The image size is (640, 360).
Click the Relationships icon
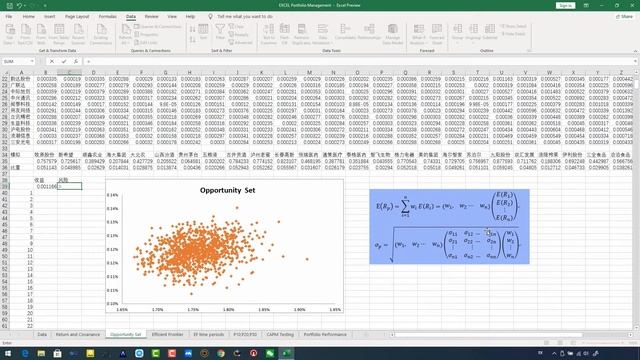369,32
